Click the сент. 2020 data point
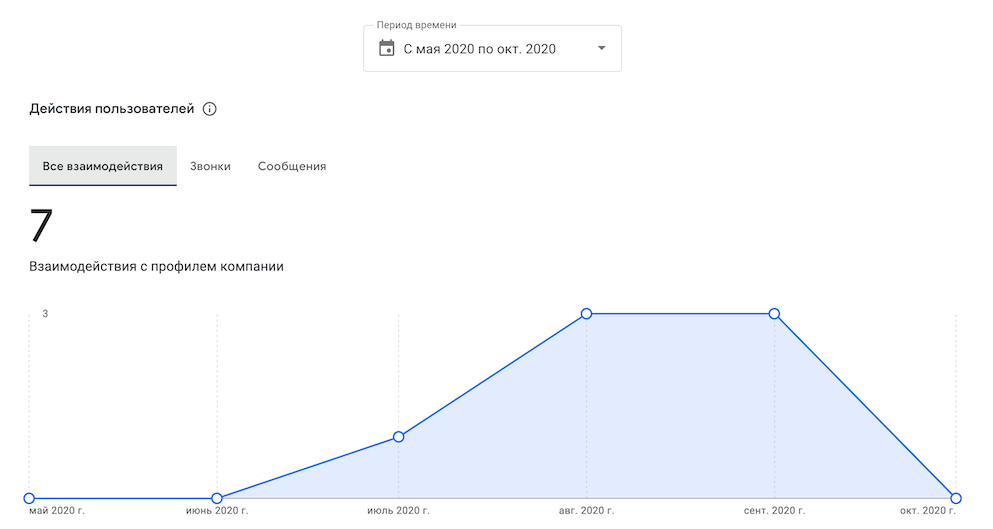Viewport: 993px width, 529px height. click(x=774, y=314)
